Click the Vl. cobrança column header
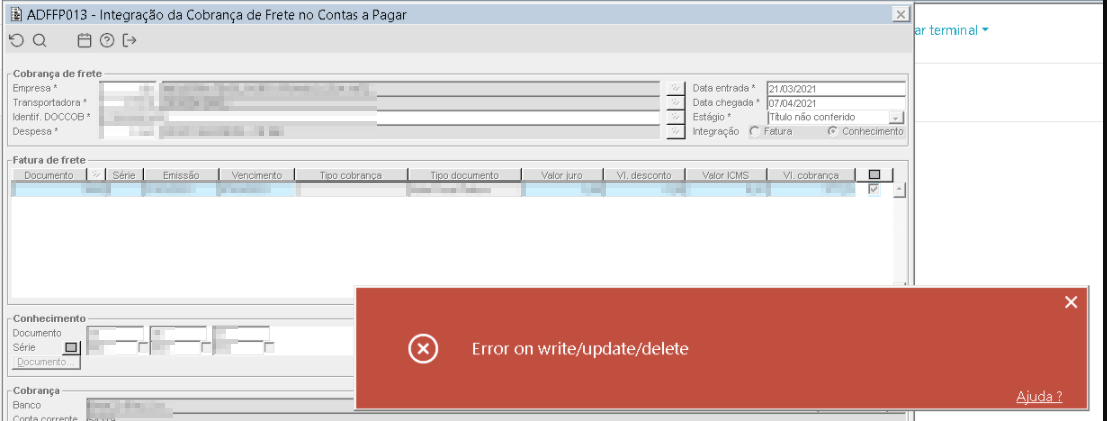The width and height of the screenshot is (1107, 421). (x=812, y=175)
